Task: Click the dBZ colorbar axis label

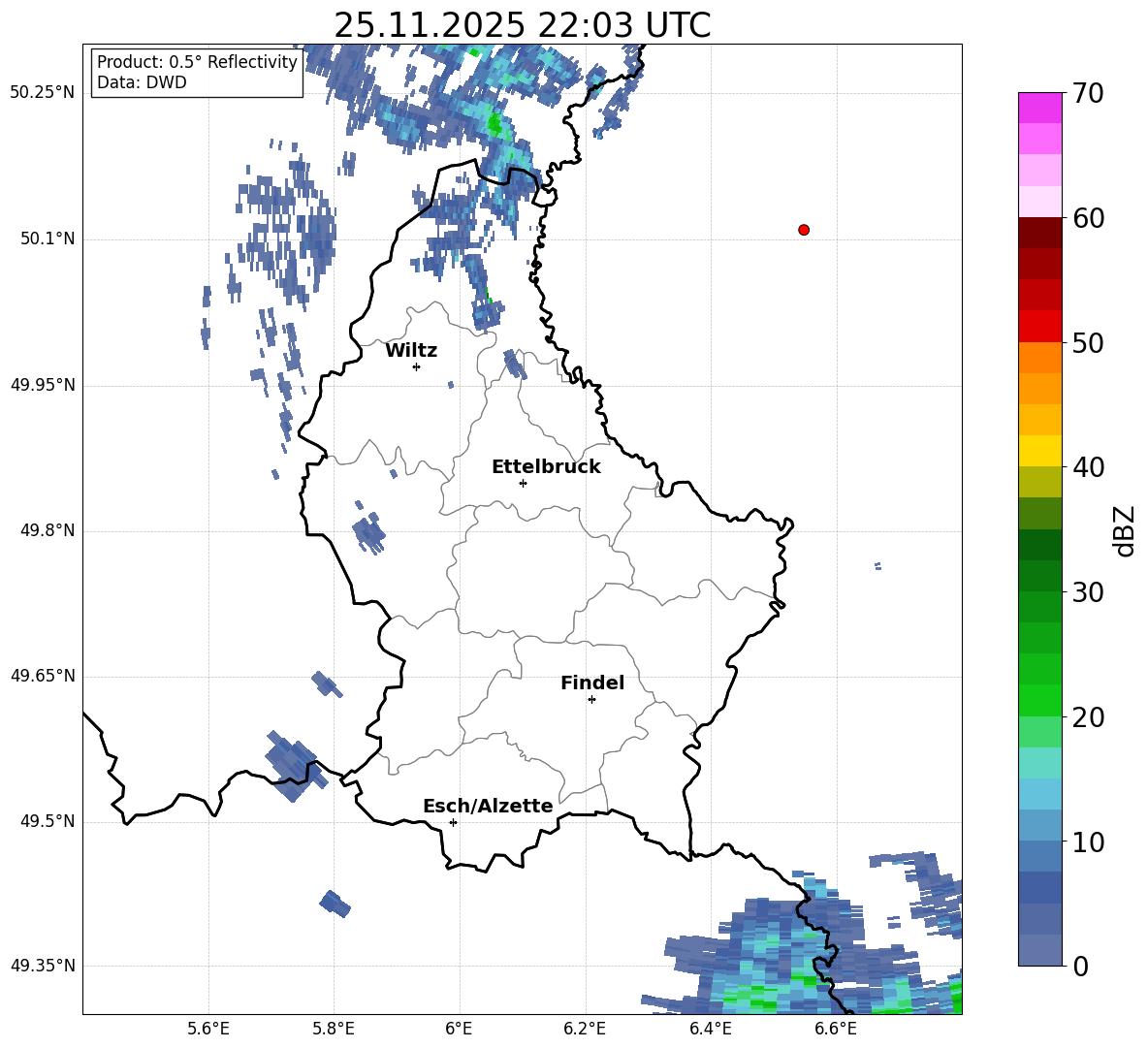Action: click(x=1124, y=530)
